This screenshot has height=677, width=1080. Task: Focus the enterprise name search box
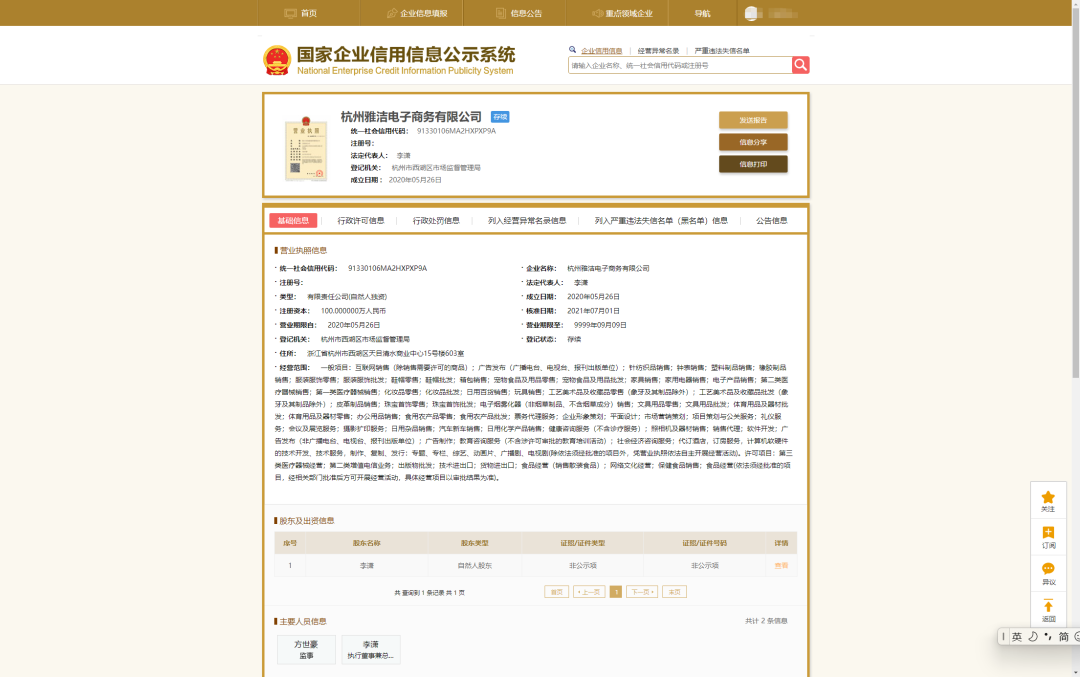tap(680, 65)
